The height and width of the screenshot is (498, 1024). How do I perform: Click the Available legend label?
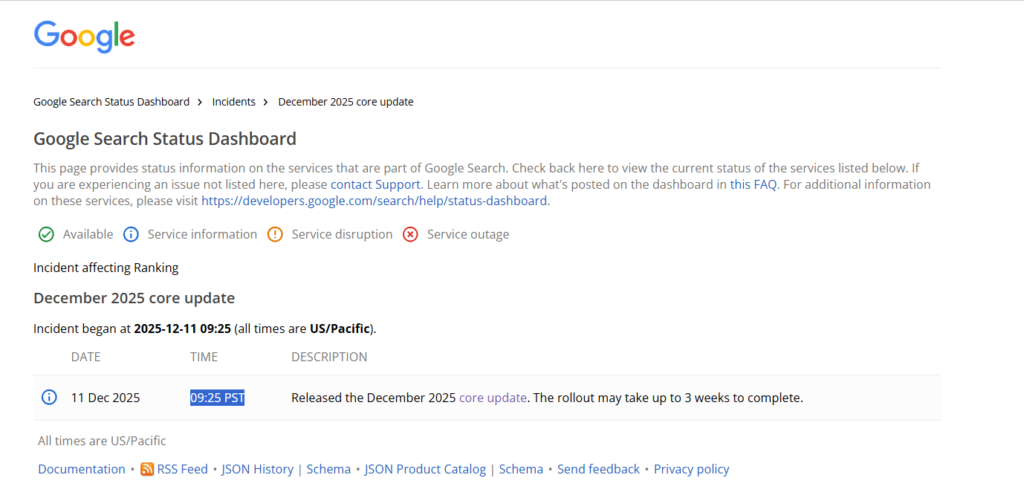[88, 234]
